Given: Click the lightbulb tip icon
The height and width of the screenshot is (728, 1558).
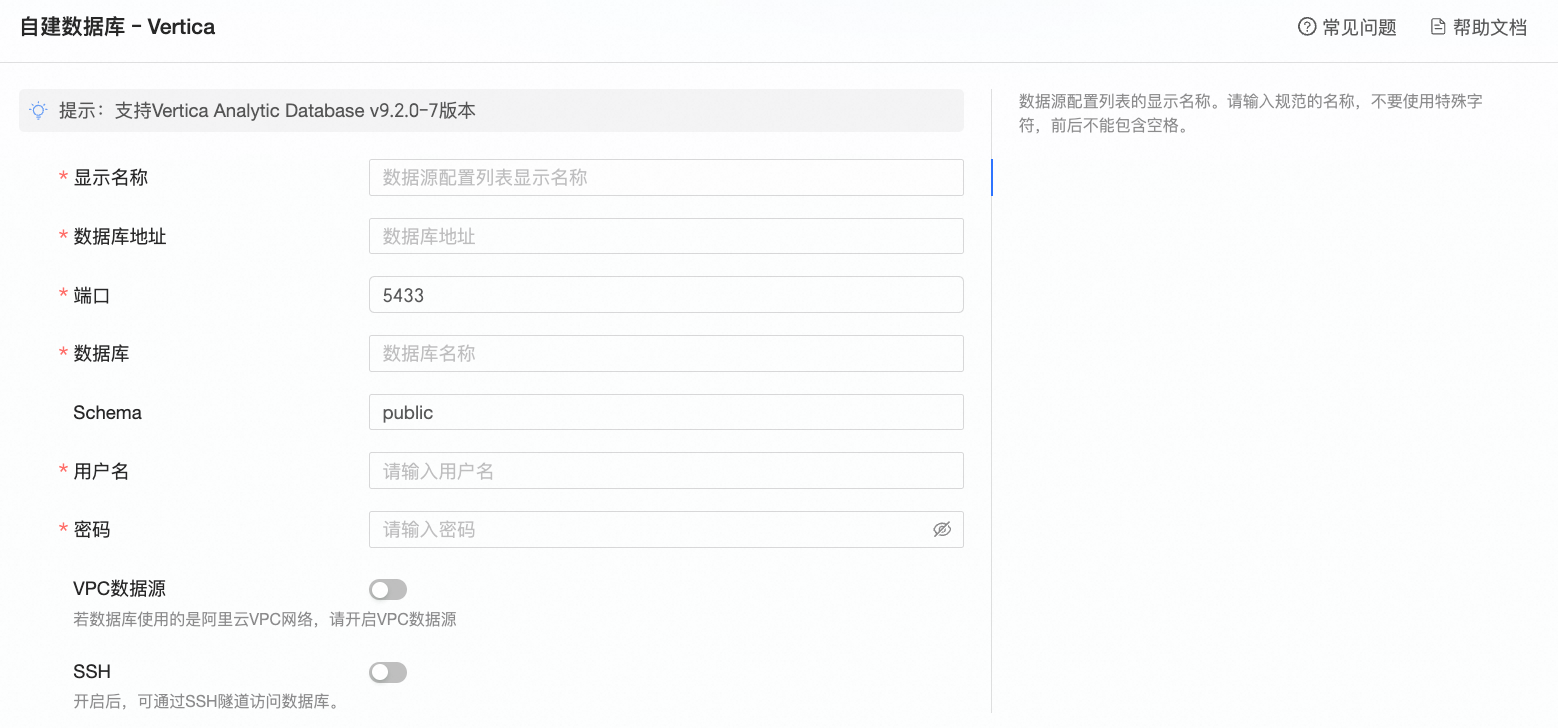Looking at the screenshot, I should coord(38,110).
